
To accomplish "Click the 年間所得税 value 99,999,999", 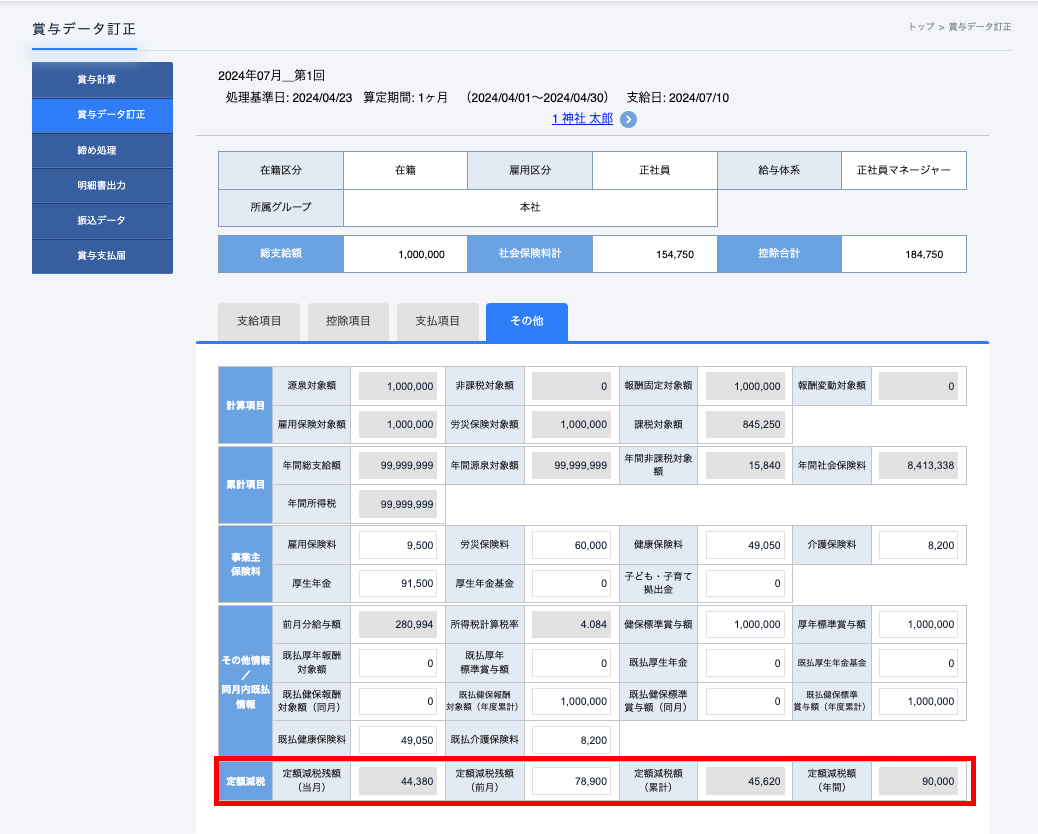I will (398, 504).
